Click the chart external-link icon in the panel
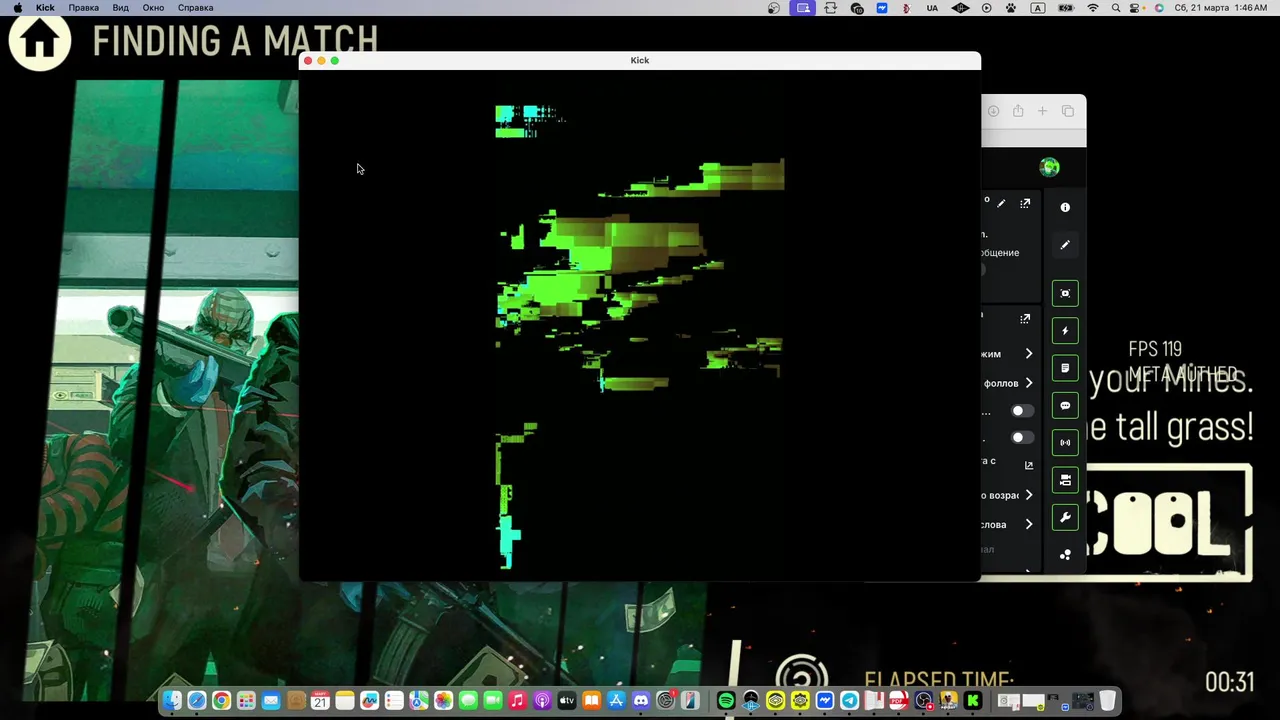Viewport: 1280px width, 720px height. click(x=1028, y=465)
